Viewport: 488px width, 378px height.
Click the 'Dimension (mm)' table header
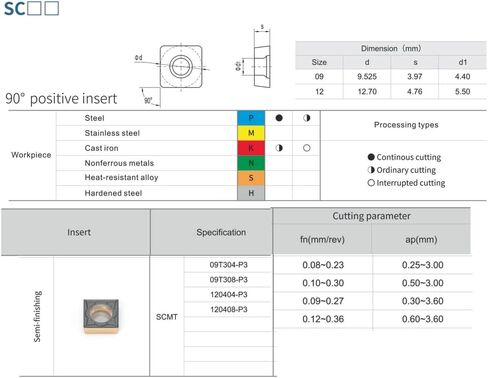[391, 48]
